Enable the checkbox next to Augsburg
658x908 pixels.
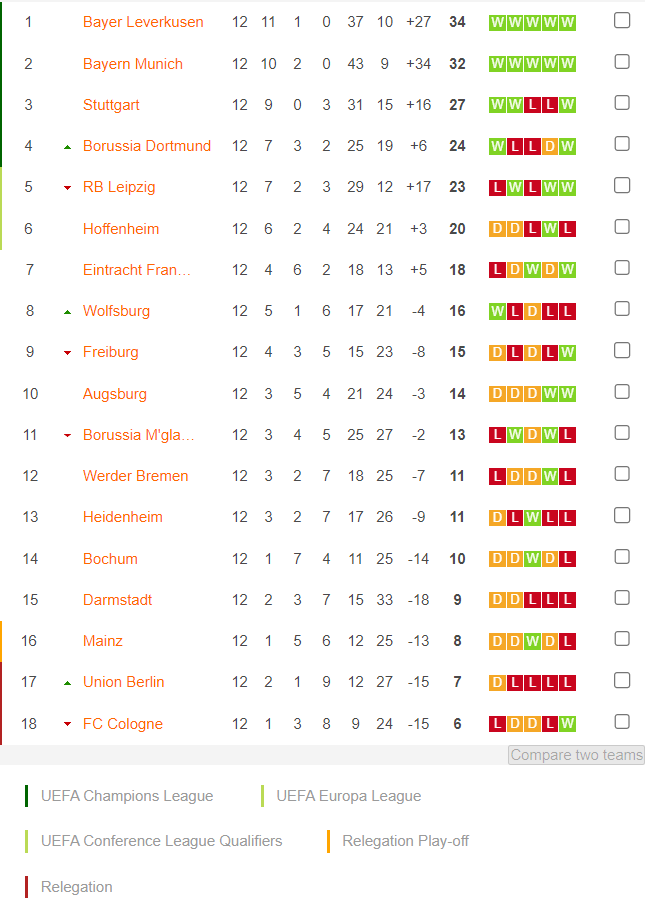(x=622, y=392)
